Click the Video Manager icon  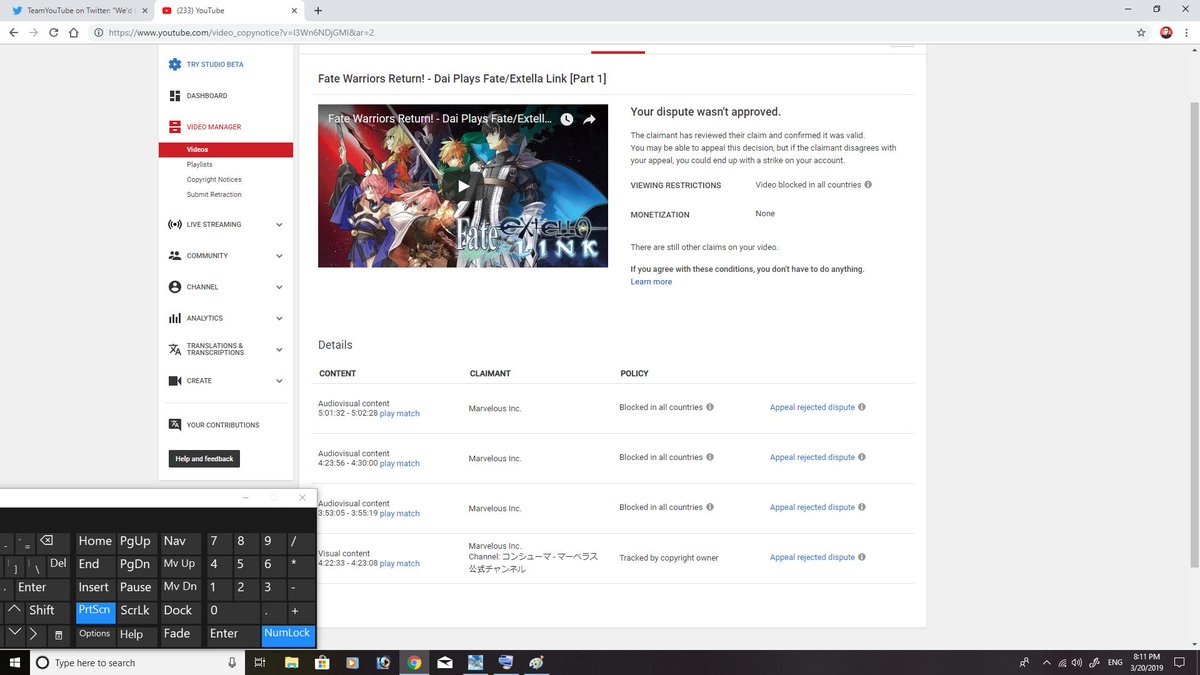pyautogui.click(x=175, y=127)
